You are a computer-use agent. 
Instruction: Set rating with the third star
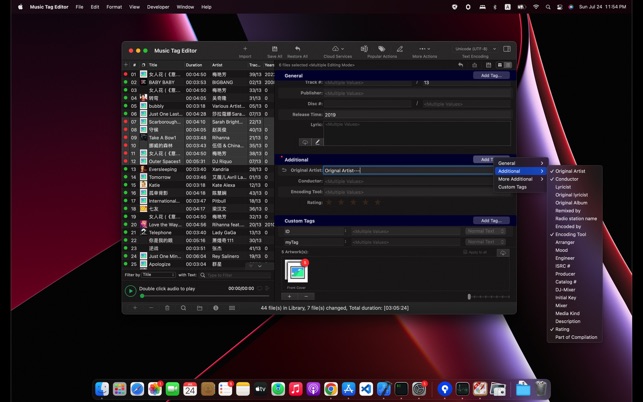pyautogui.click(x=353, y=202)
